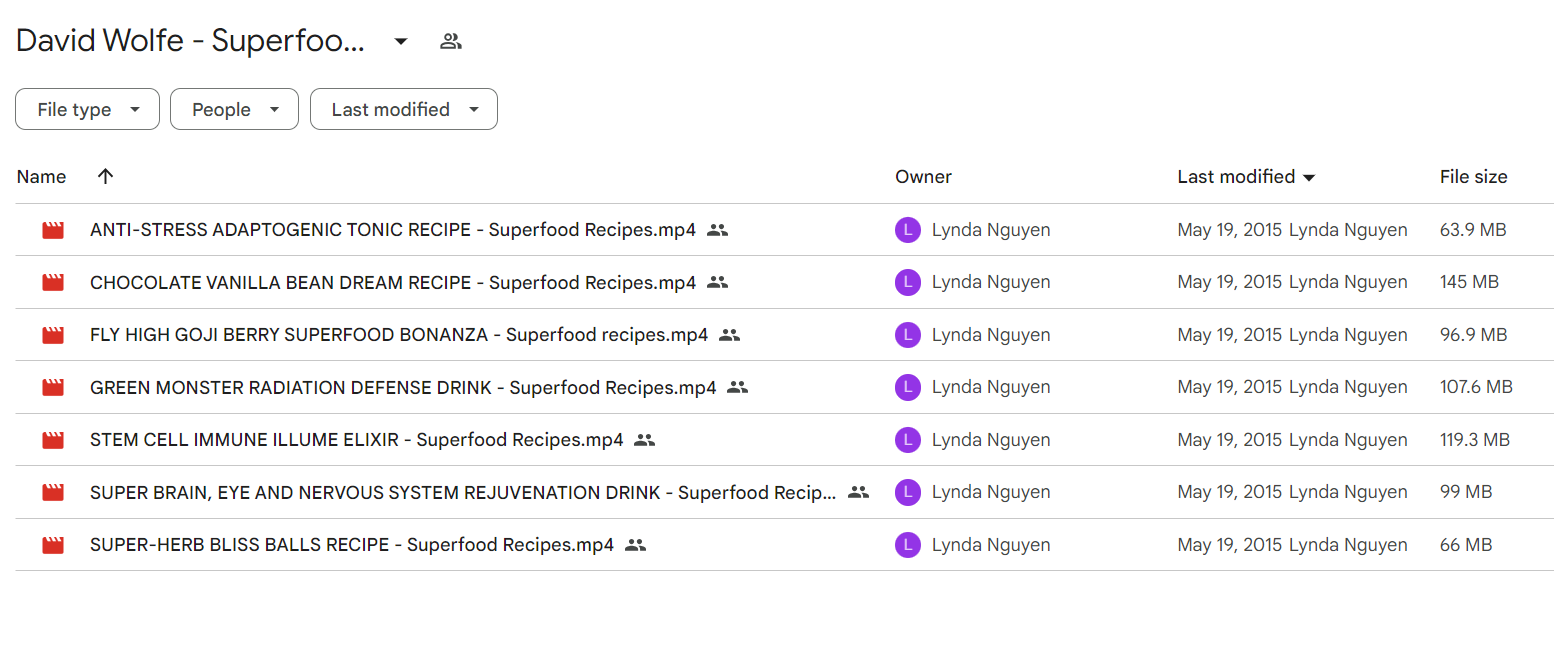Click the Name column header
1554x662 pixels.
point(41,177)
